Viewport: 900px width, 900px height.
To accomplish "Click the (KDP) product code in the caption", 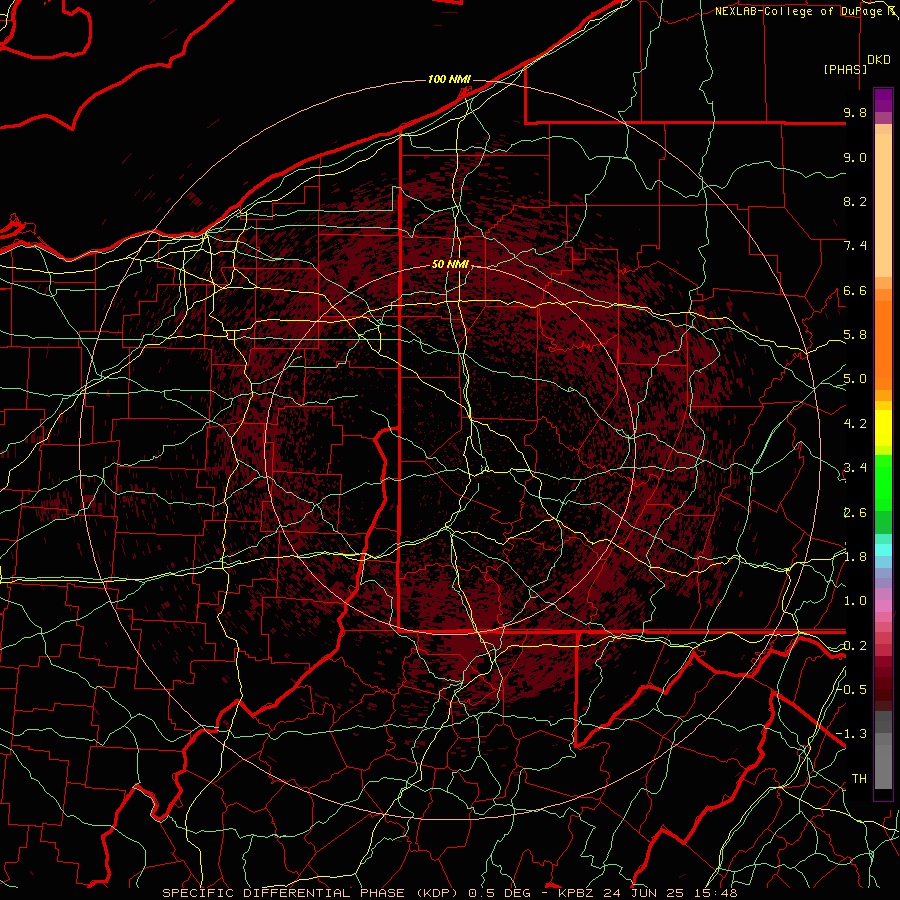I will (x=436, y=893).
